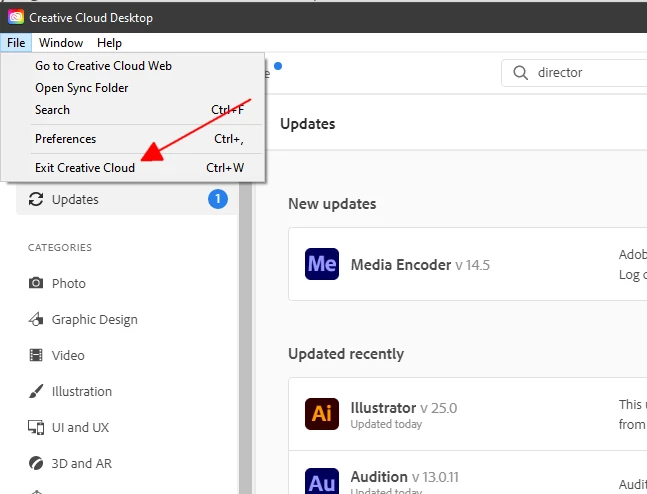Open the Photo category
Screen dimensions: 647x494
point(68,284)
